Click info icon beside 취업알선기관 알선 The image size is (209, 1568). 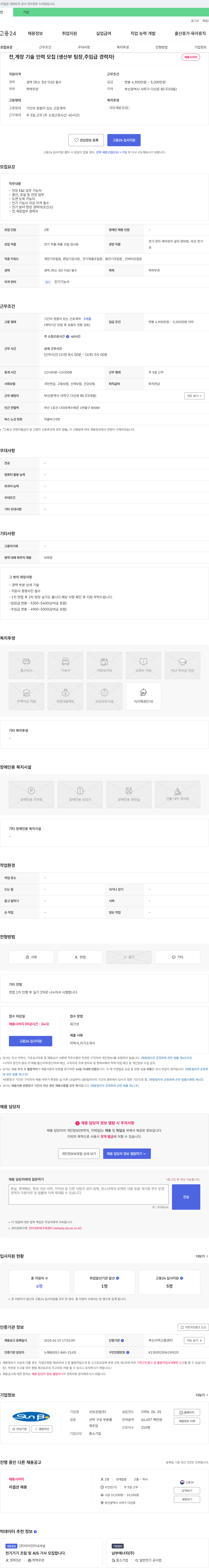[118, 1278]
